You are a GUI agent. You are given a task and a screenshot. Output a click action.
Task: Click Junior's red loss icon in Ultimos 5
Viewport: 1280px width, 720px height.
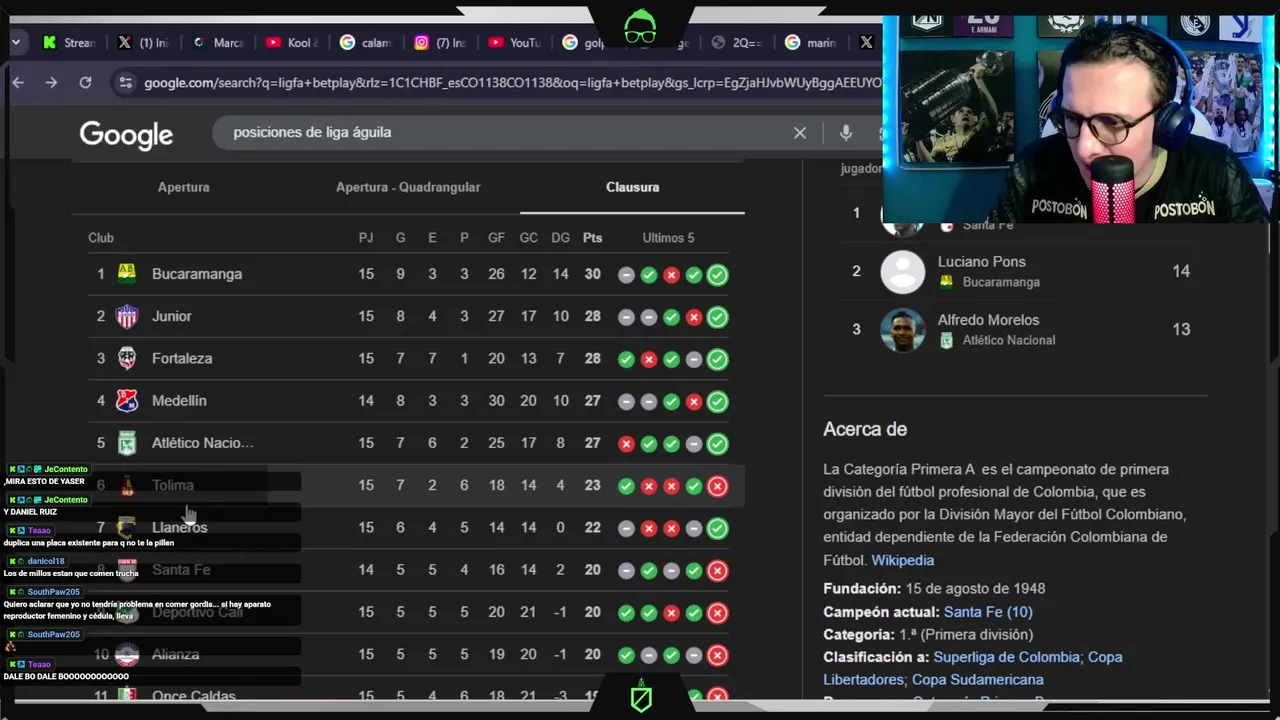694,317
